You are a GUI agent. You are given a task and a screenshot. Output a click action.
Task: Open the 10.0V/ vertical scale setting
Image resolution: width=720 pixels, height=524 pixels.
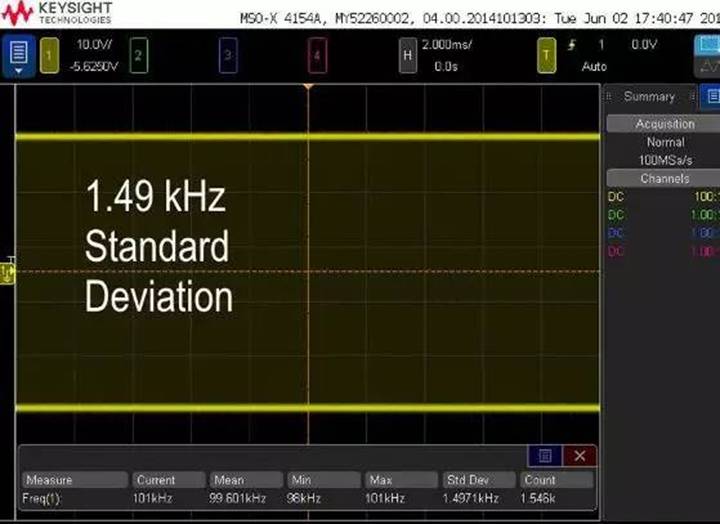pyautogui.click(x=95, y=45)
